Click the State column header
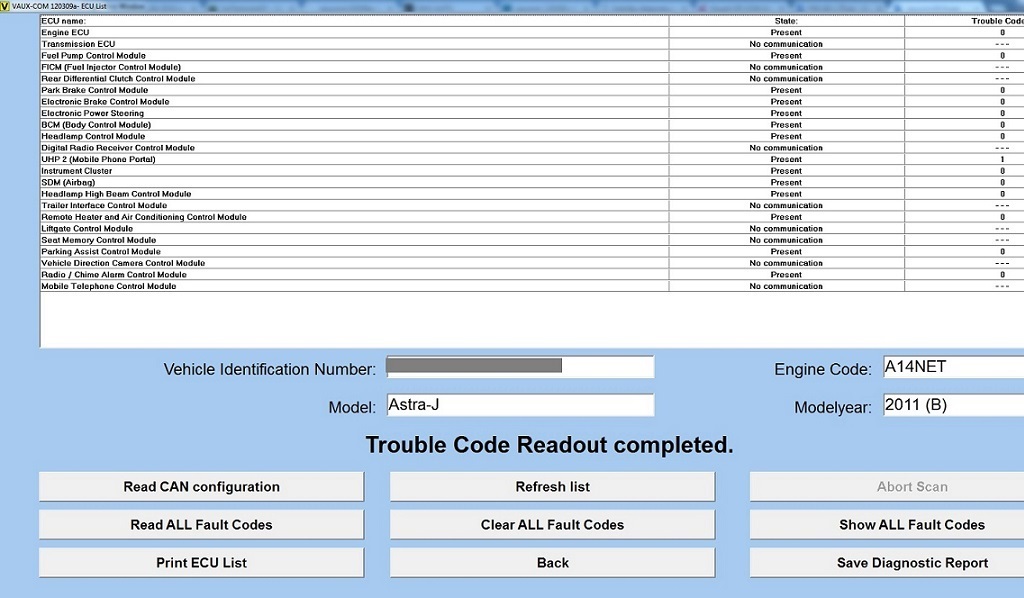Viewport: 1024px width, 598px height. (x=786, y=21)
